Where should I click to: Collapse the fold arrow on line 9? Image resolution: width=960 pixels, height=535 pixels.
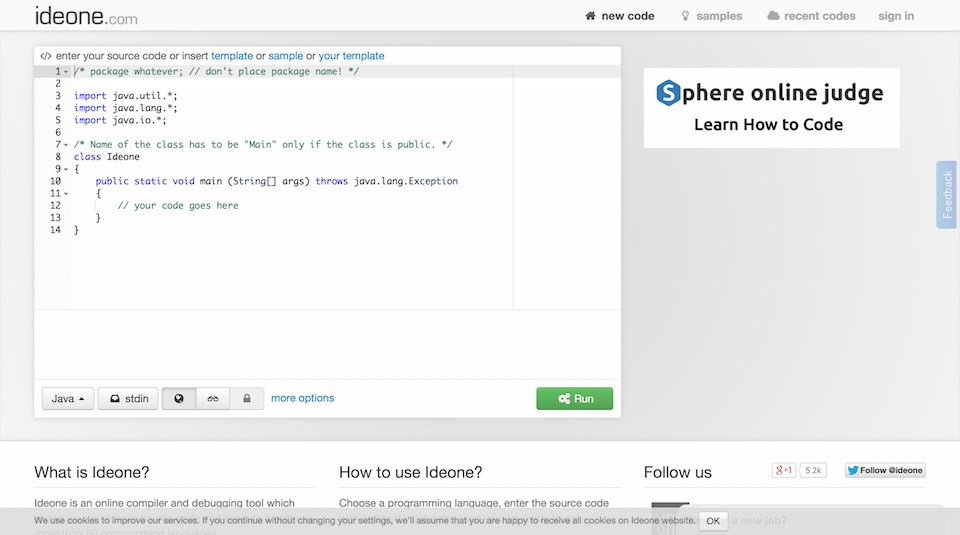pos(66,170)
